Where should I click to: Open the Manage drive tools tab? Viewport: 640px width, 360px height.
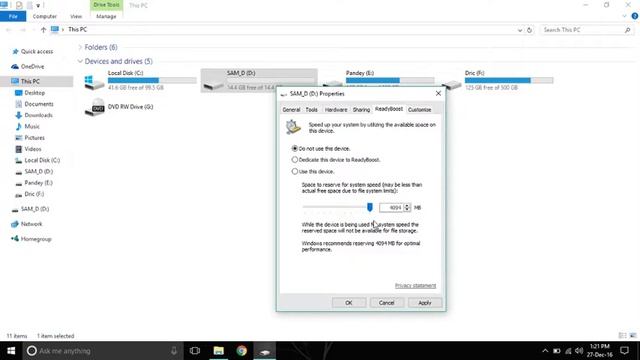pos(106,16)
